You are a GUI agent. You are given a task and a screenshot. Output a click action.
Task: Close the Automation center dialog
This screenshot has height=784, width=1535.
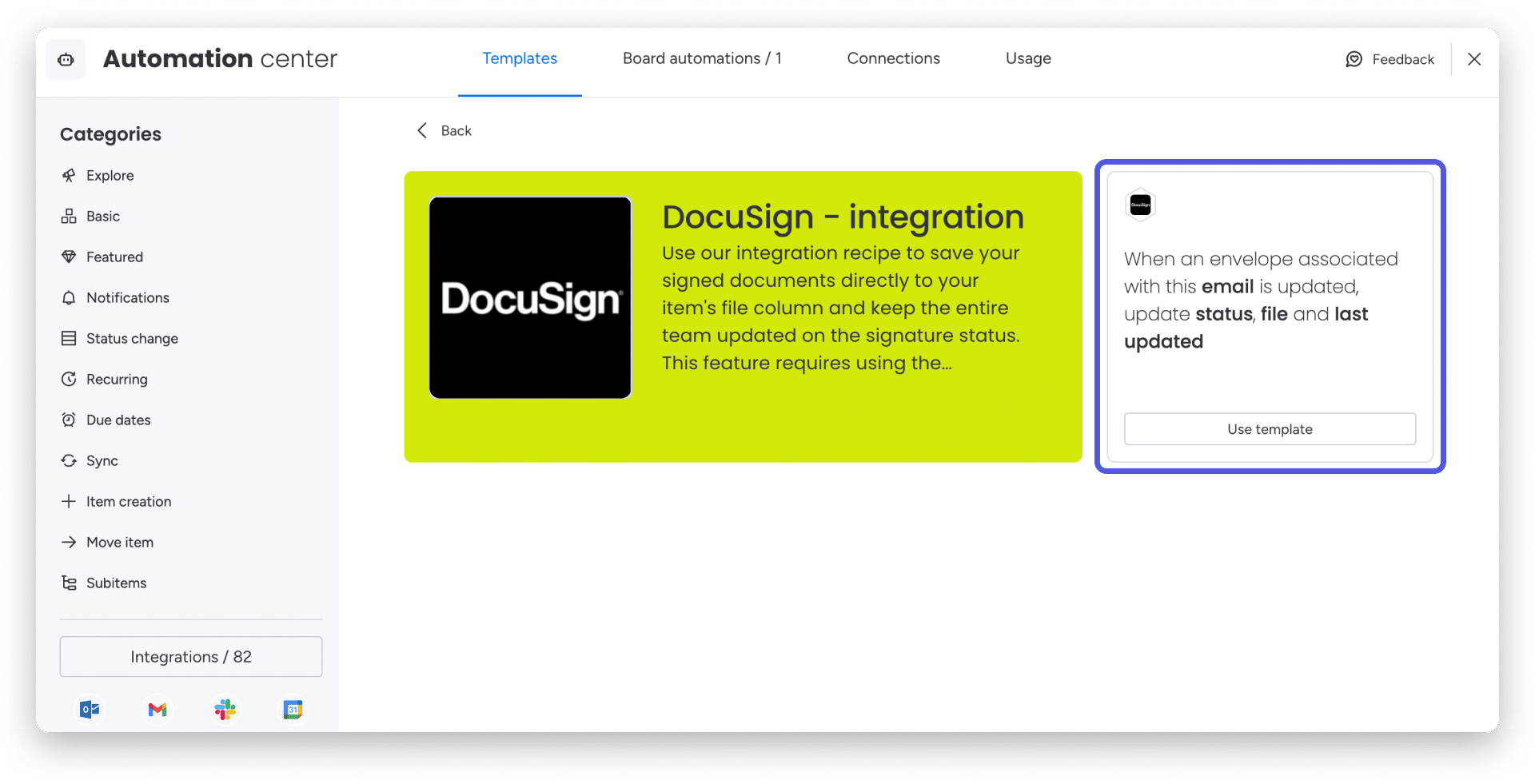[x=1474, y=59]
